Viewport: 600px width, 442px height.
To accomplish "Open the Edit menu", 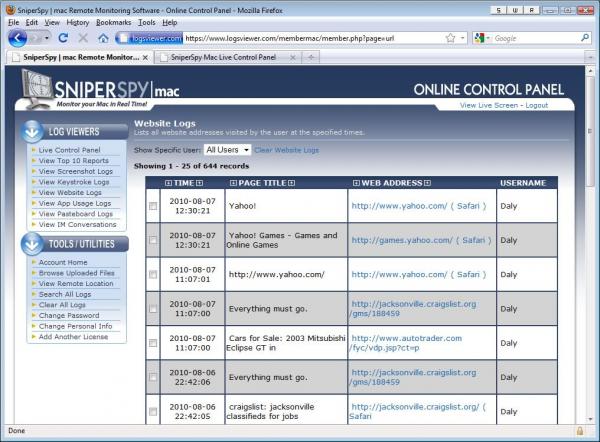I will pyautogui.click(x=31, y=23).
